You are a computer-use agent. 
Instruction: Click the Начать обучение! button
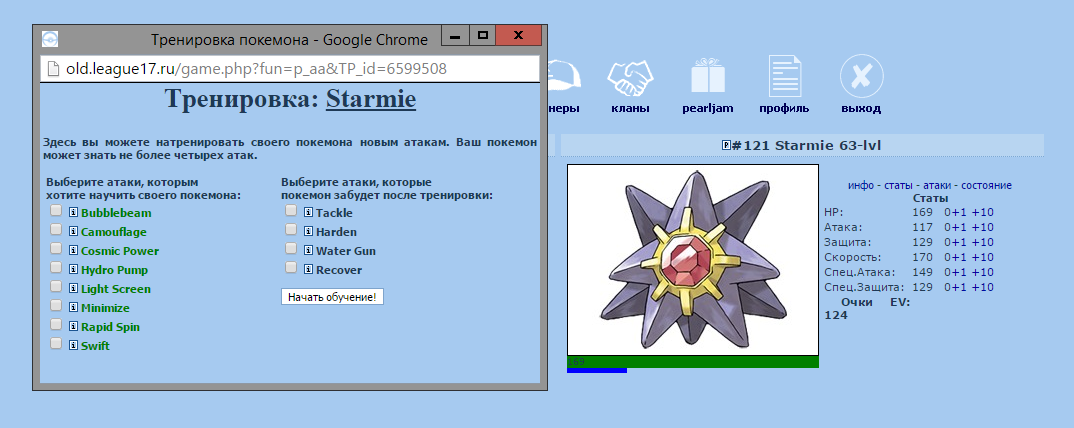coord(332,297)
